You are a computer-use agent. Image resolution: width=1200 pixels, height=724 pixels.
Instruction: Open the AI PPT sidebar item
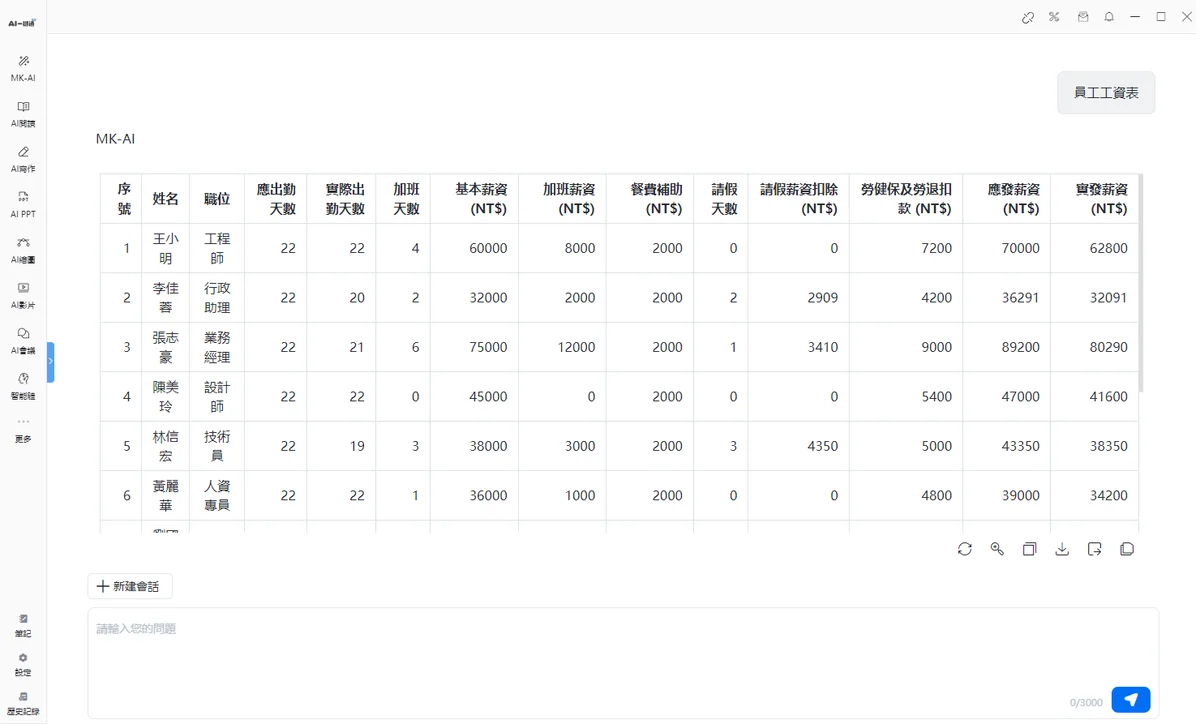coord(23,204)
